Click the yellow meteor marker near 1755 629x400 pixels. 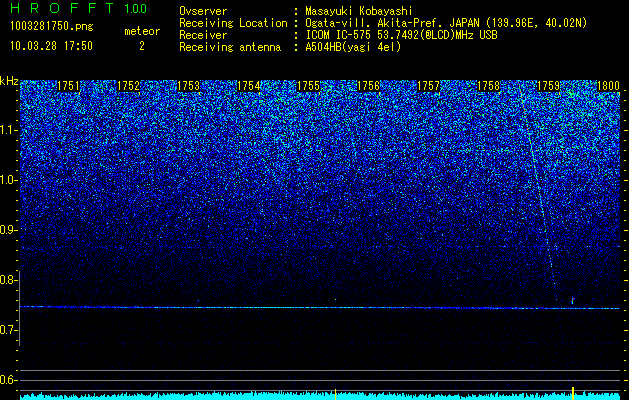(x=335, y=394)
